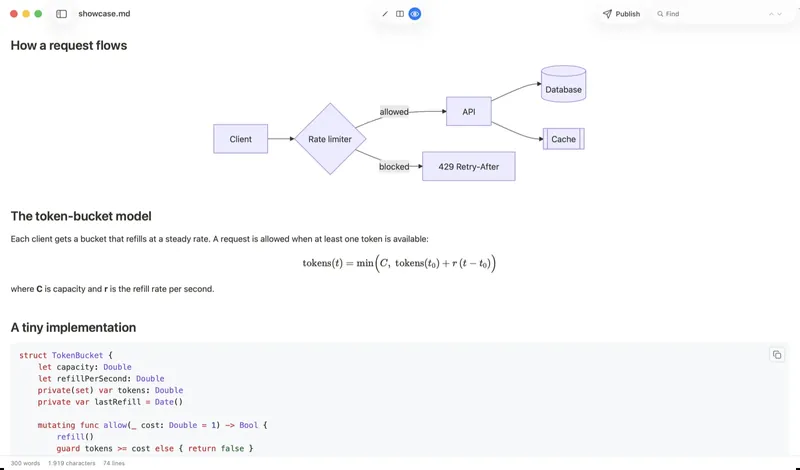Switch to split view mode
The height and width of the screenshot is (470, 800).
pyautogui.click(x=400, y=14)
